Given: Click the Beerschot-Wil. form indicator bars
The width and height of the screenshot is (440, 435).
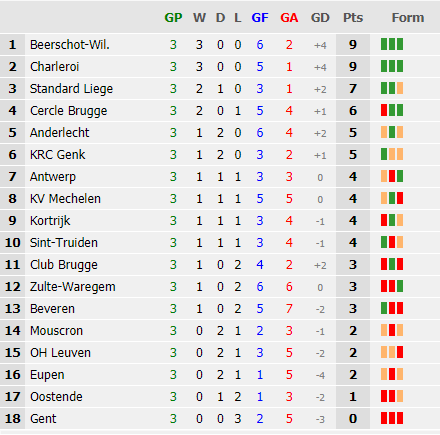Looking at the screenshot, I should tap(392, 44).
